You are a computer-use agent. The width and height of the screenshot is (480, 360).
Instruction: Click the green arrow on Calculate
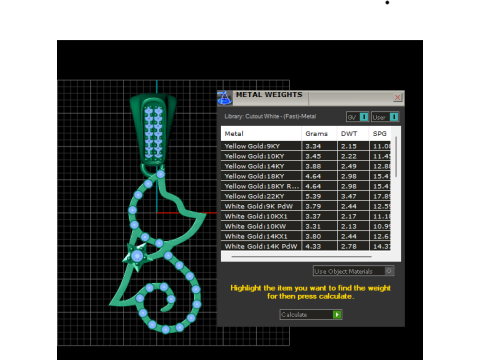[x=337, y=315]
